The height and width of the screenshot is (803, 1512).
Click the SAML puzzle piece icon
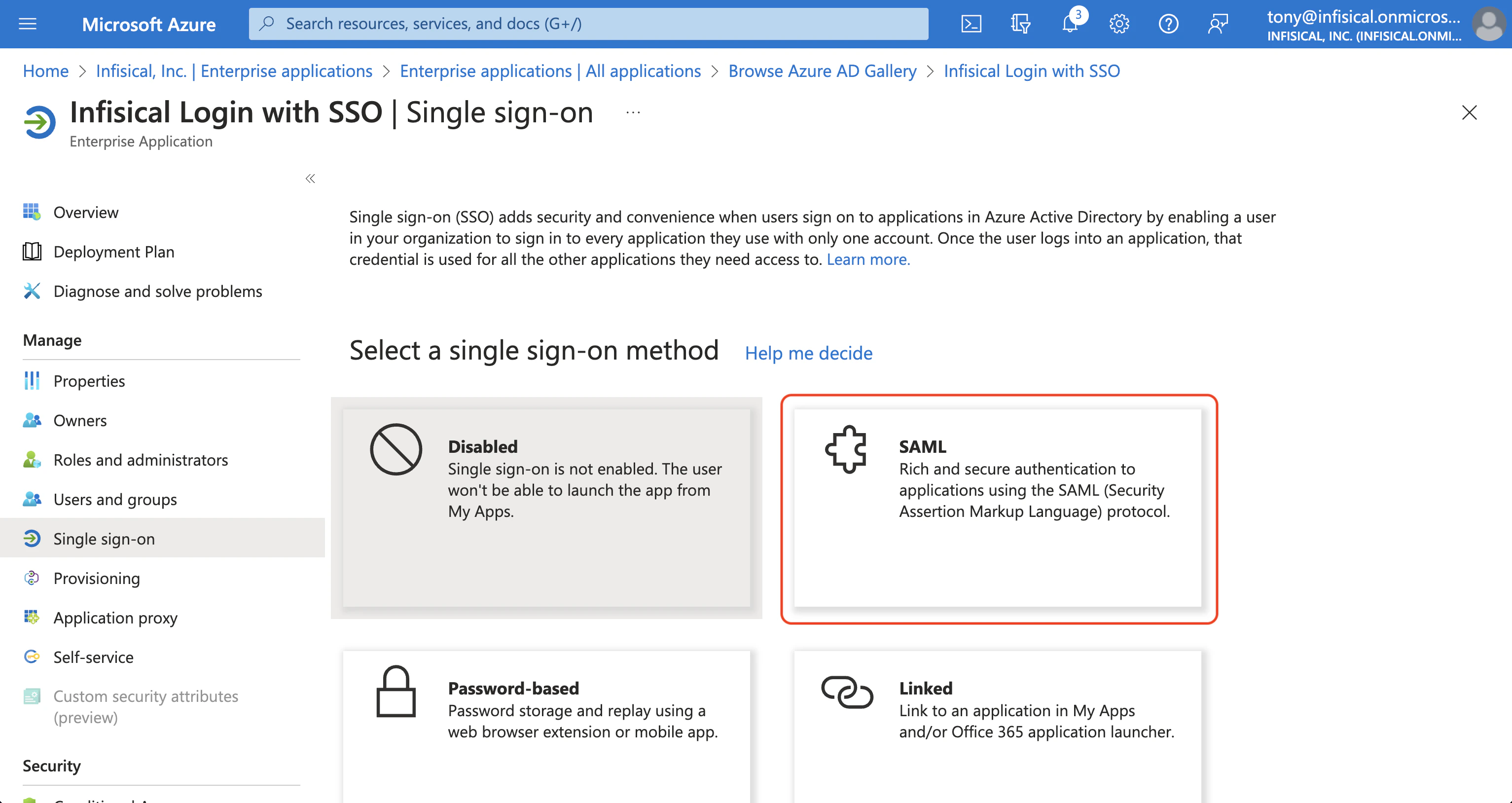(x=846, y=449)
